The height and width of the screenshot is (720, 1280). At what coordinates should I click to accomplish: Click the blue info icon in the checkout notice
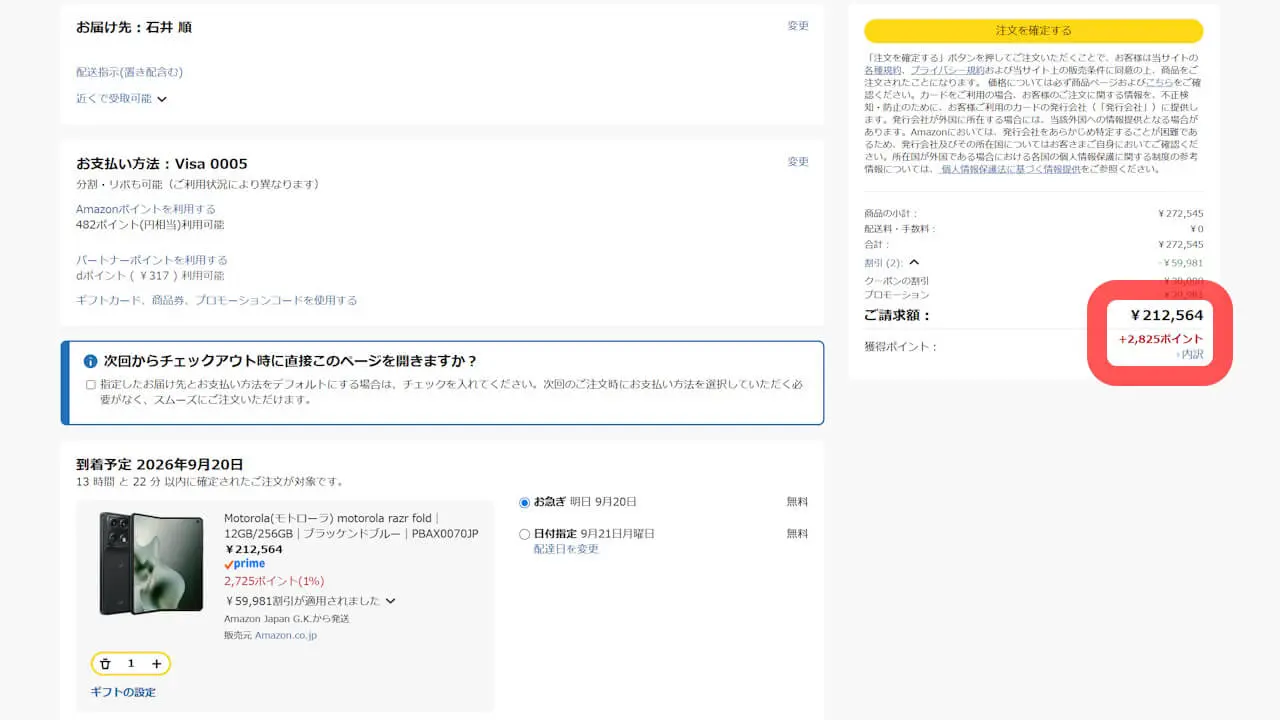pyautogui.click(x=90, y=361)
